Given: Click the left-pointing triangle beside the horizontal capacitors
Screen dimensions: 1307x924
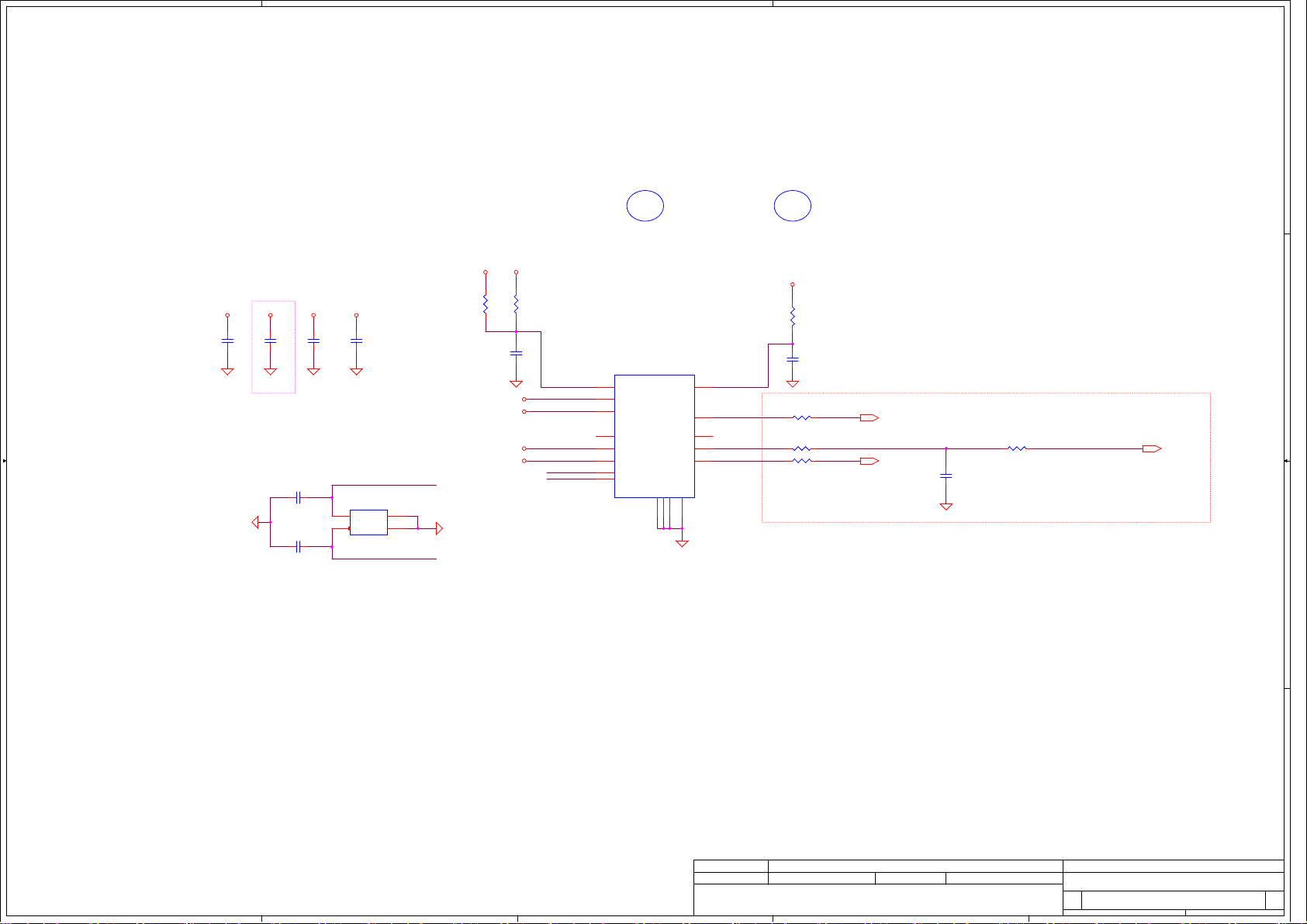Looking at the screenshot, I should coord(255,522).
